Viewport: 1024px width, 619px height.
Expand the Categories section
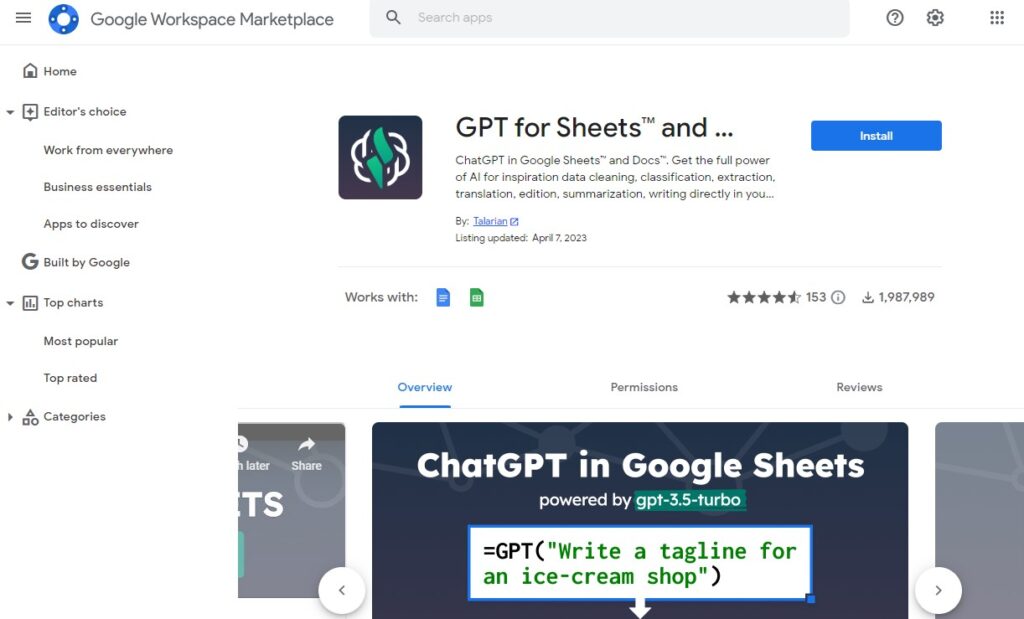[x=9, y=416]
